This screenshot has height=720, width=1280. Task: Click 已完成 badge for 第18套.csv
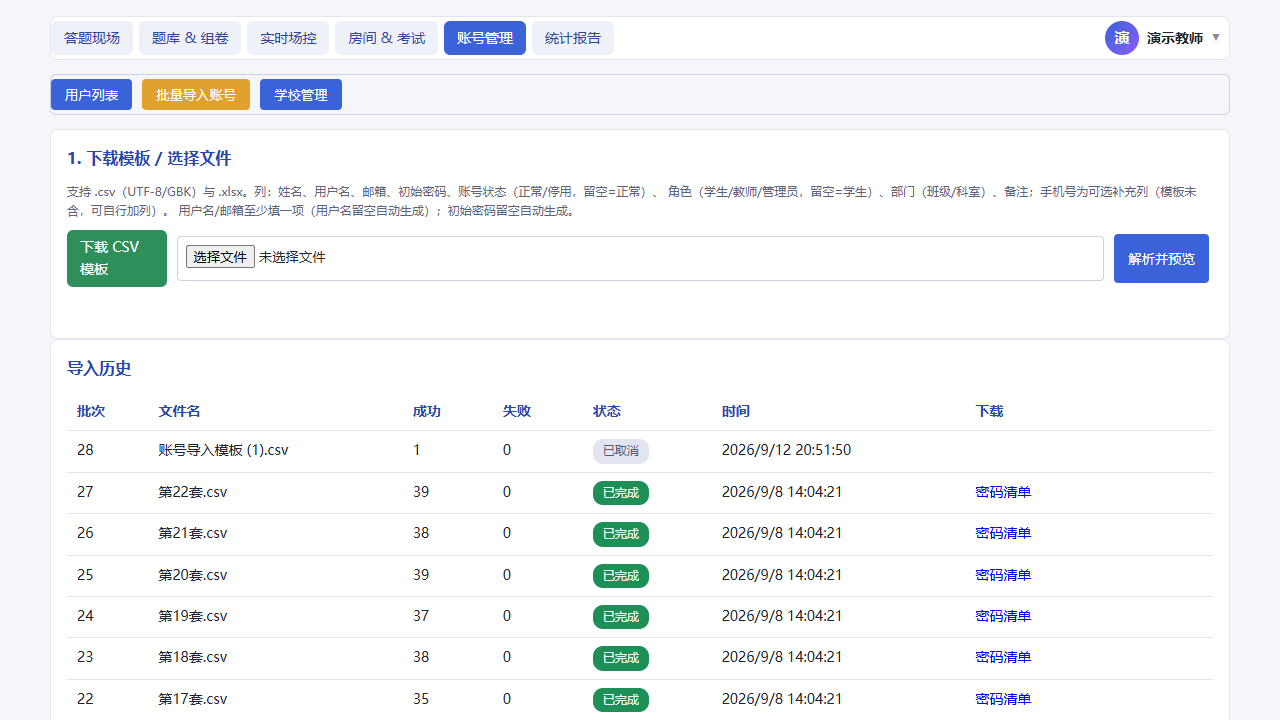point(621,658)
